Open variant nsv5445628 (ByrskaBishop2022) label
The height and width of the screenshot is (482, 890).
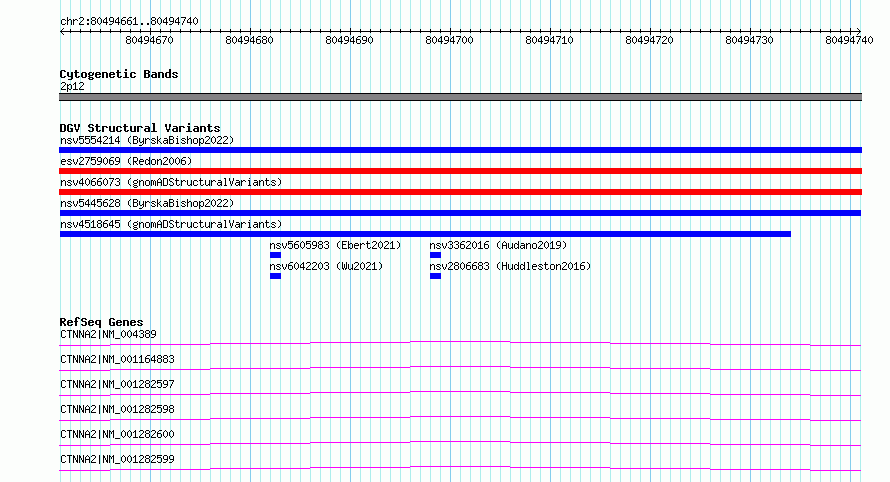[147, 203]
